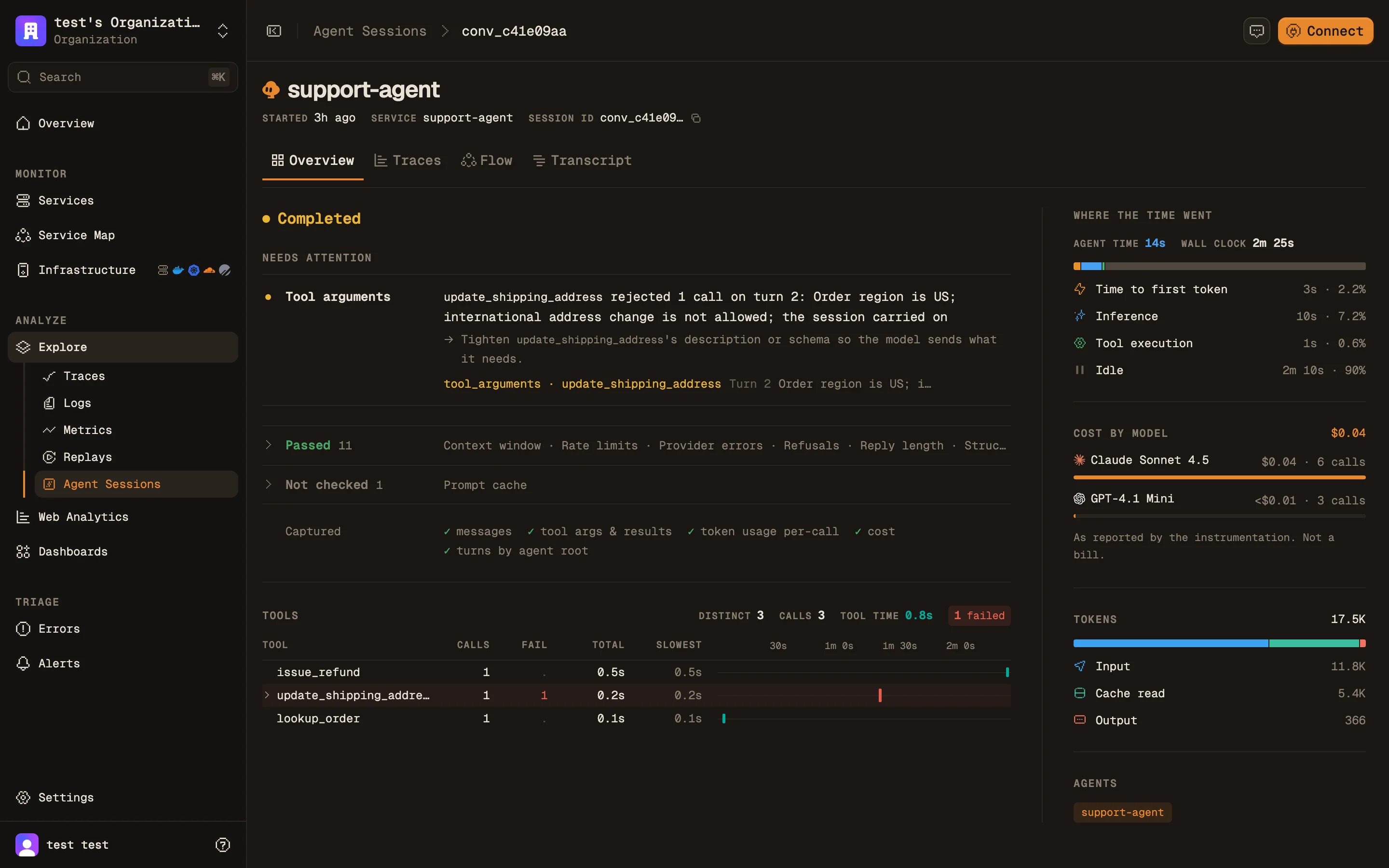1389x868 pixels.
Task: Click the Explore stack icon
Action: click(x=23, y=347)
